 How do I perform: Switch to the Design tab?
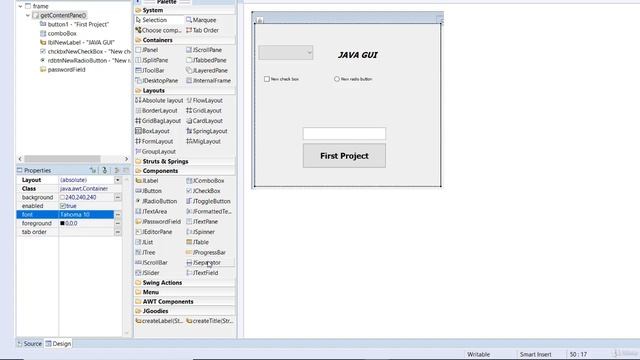pyautogui.click(x=58, y=344)
